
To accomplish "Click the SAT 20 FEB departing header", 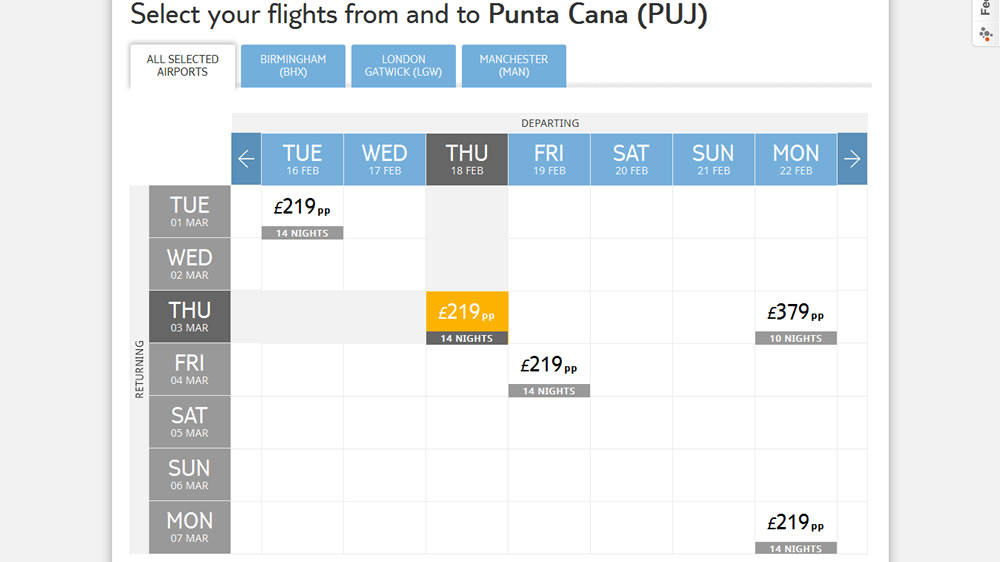I will pyautogui.click(x=631, y=159).
